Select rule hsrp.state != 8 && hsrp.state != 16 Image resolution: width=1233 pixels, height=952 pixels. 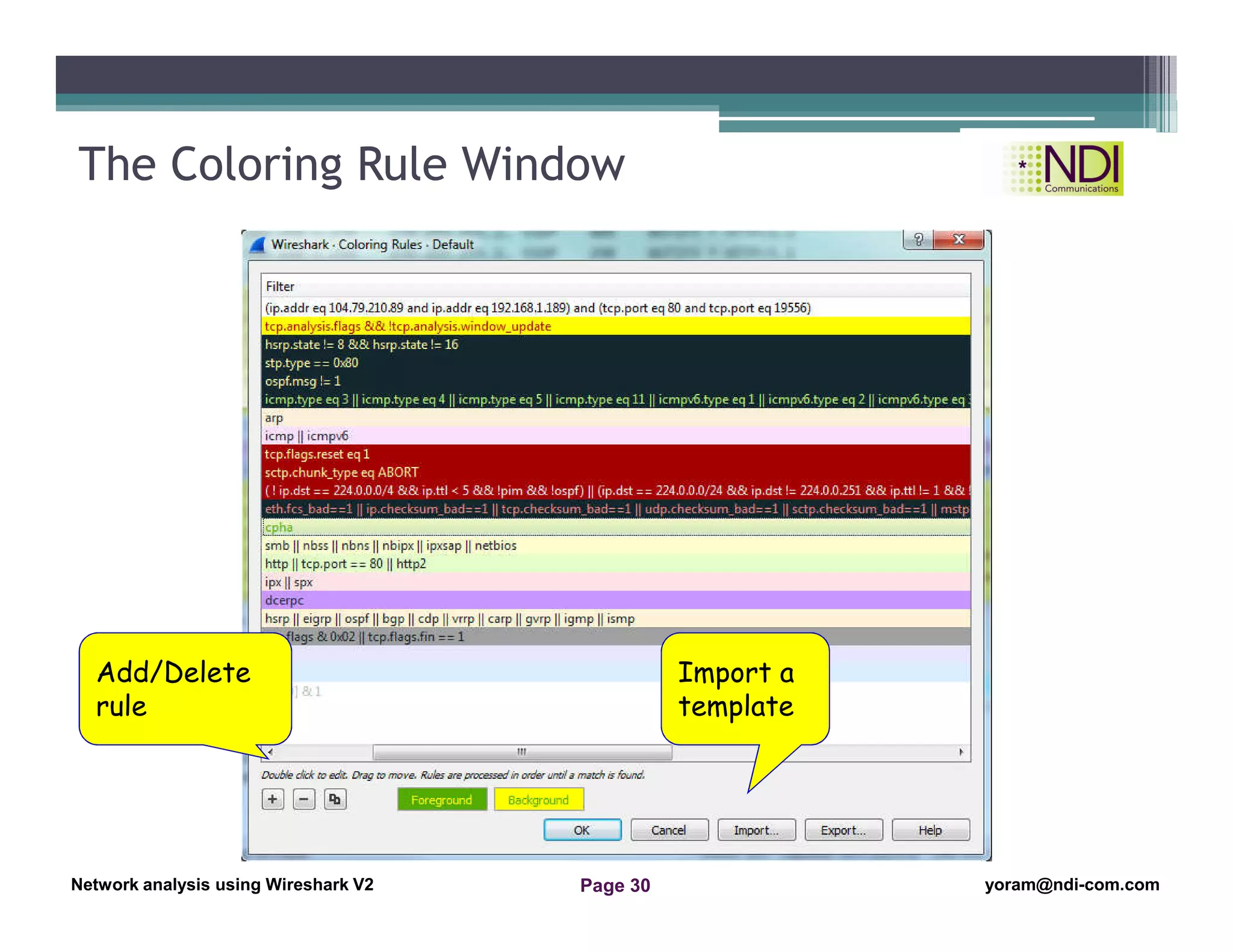616,344
